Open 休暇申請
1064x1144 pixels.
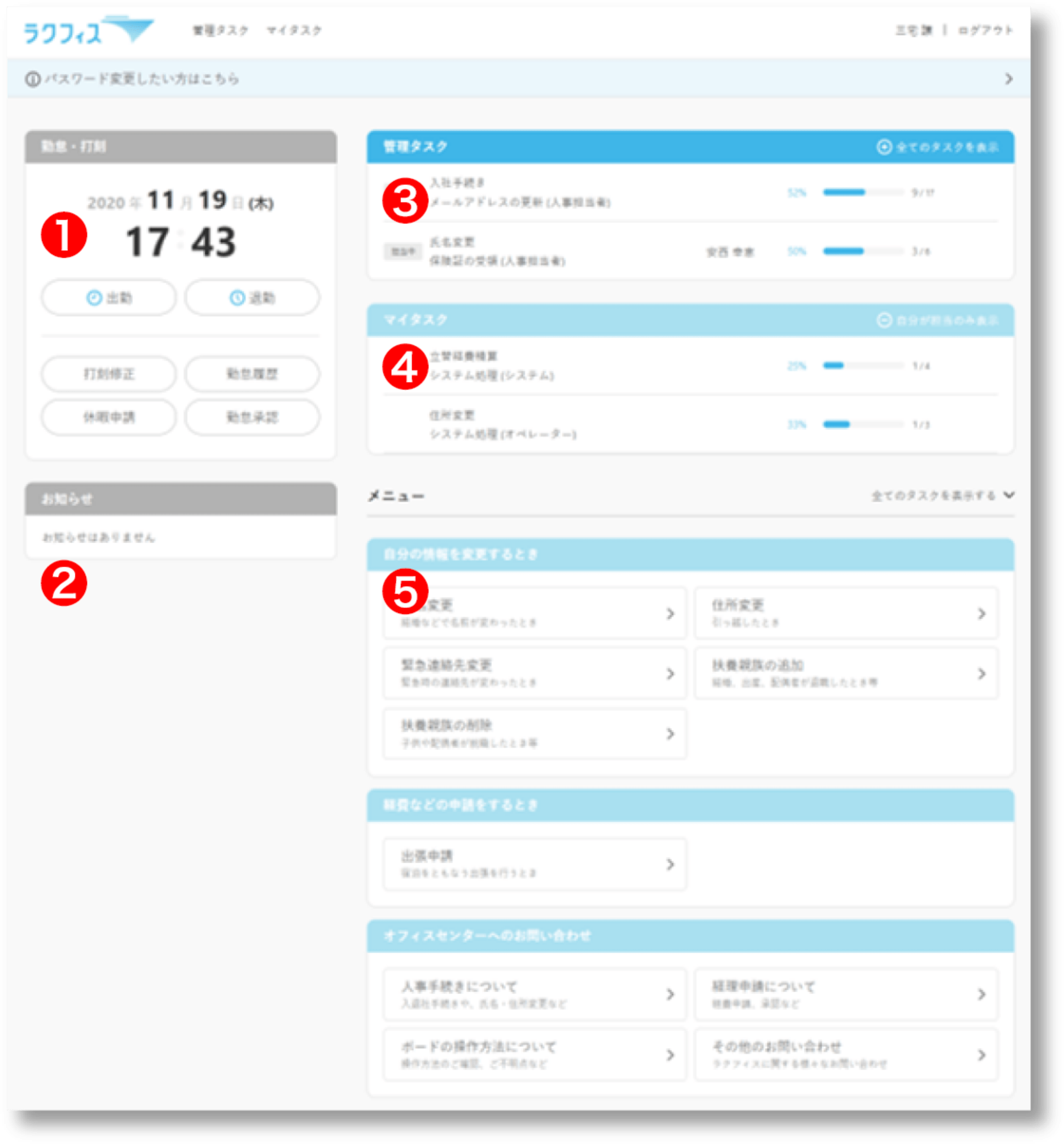pos(109,417)
